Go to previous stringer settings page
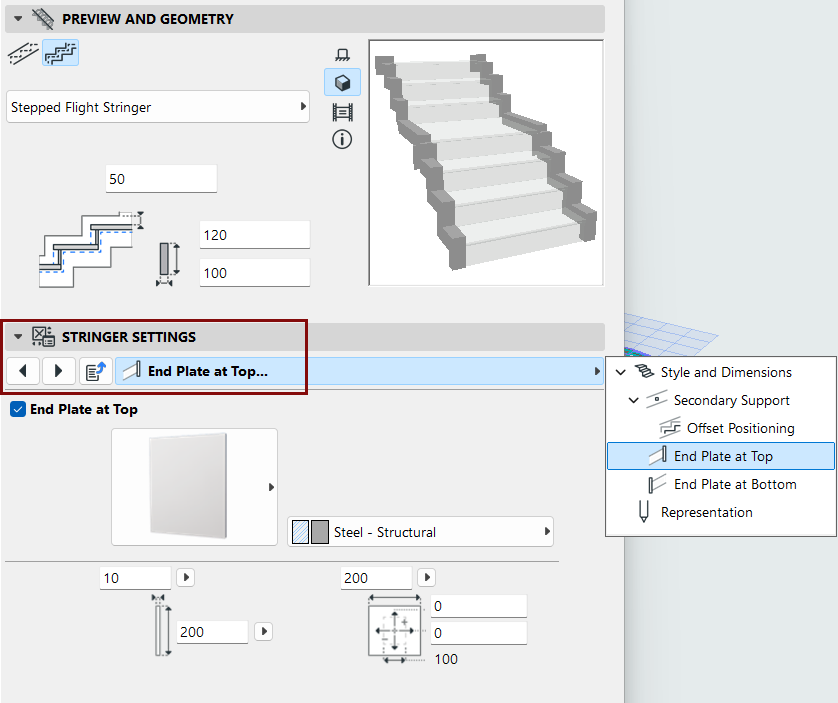Image resolution: width=838 pixels, height=703 pixels. (x=22, y=371)
